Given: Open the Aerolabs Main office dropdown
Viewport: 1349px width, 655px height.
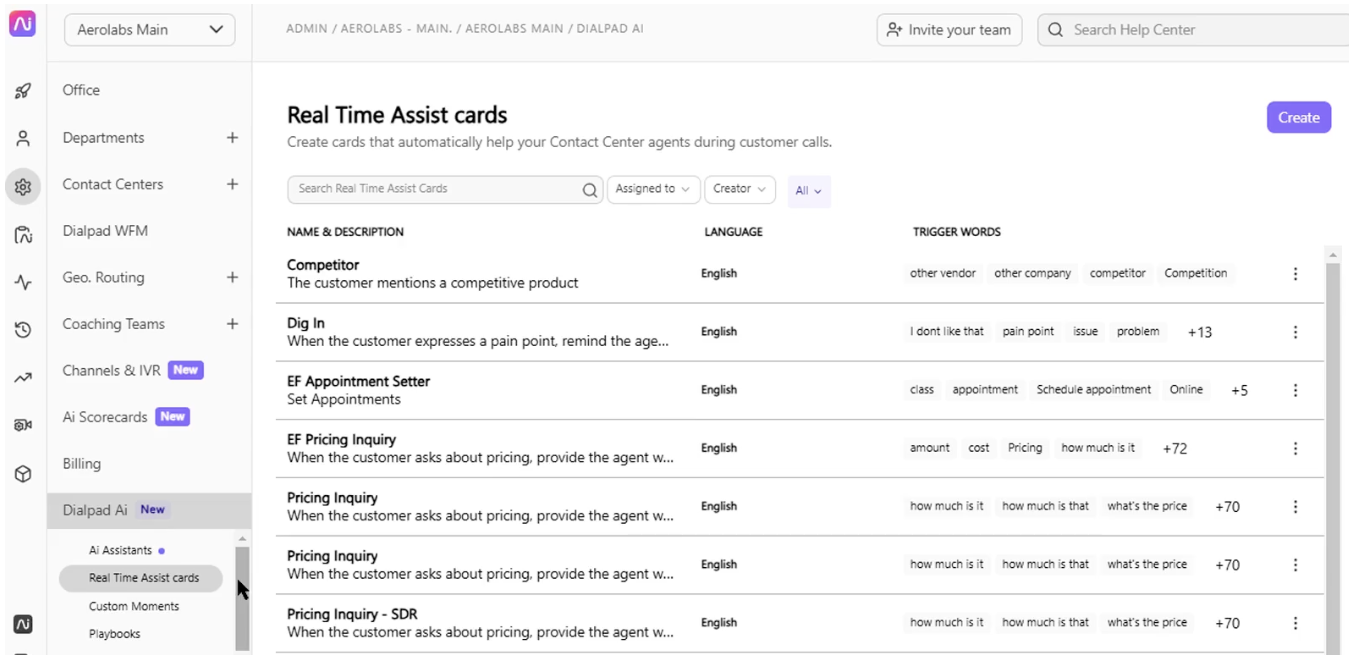Looking at the screenshot, I should tap(149, 30).
